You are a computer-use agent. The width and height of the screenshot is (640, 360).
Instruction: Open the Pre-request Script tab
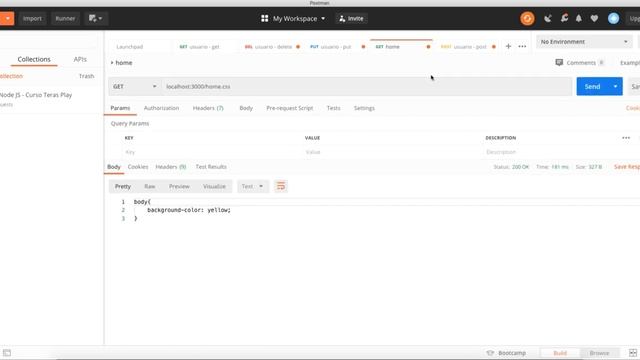click(x=289, y=108)
